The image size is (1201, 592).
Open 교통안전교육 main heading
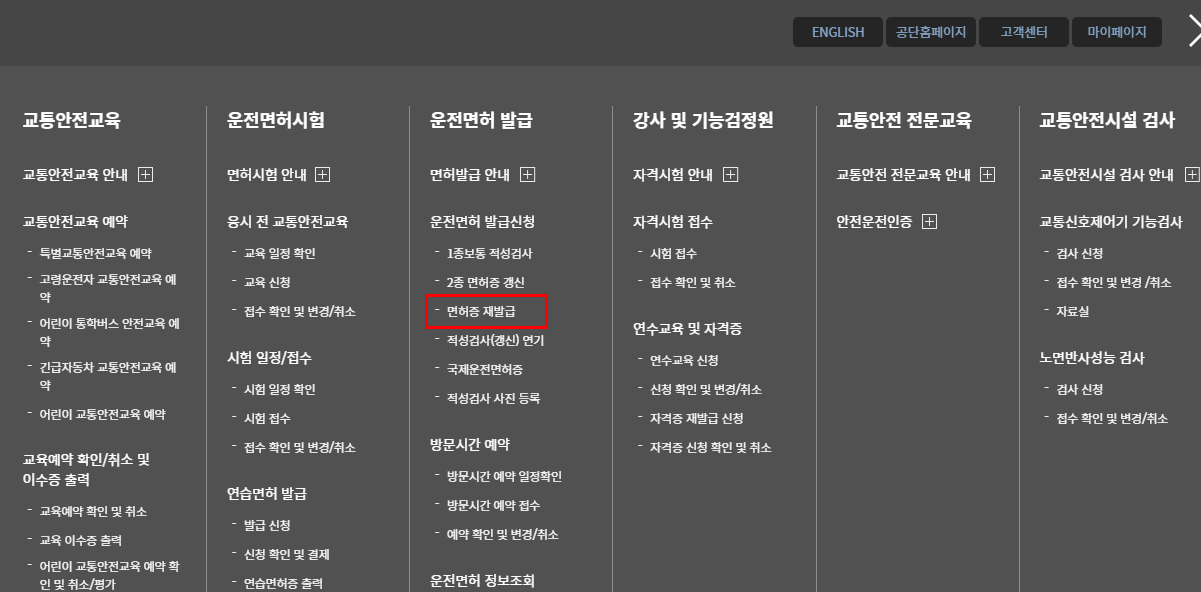(x=71, y=121)
